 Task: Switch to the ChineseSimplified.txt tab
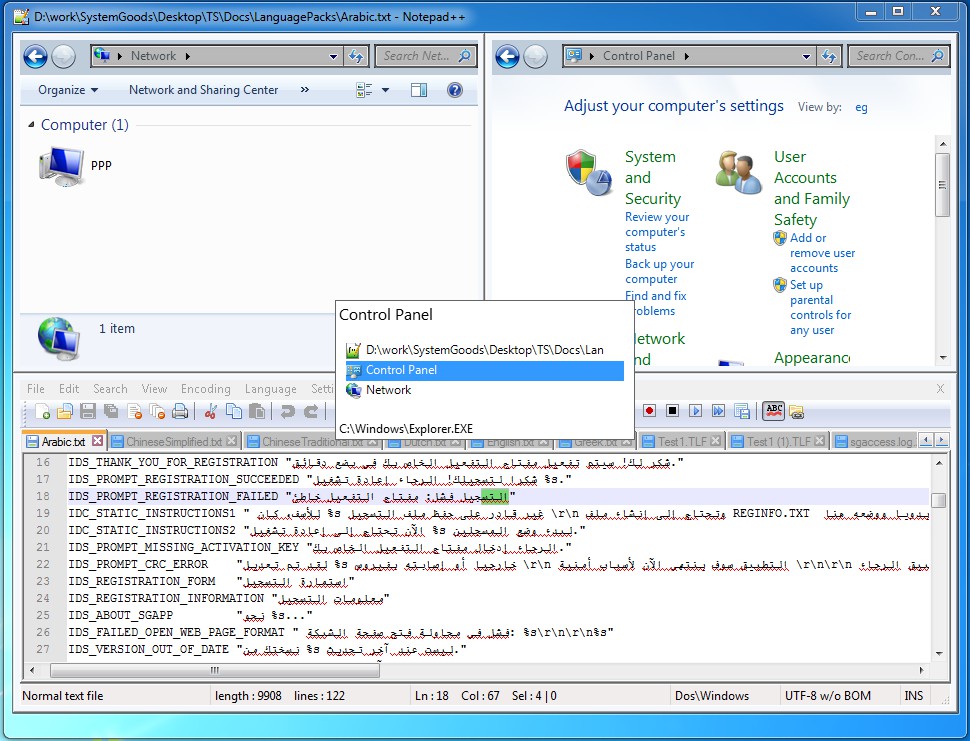click(174, 442)
